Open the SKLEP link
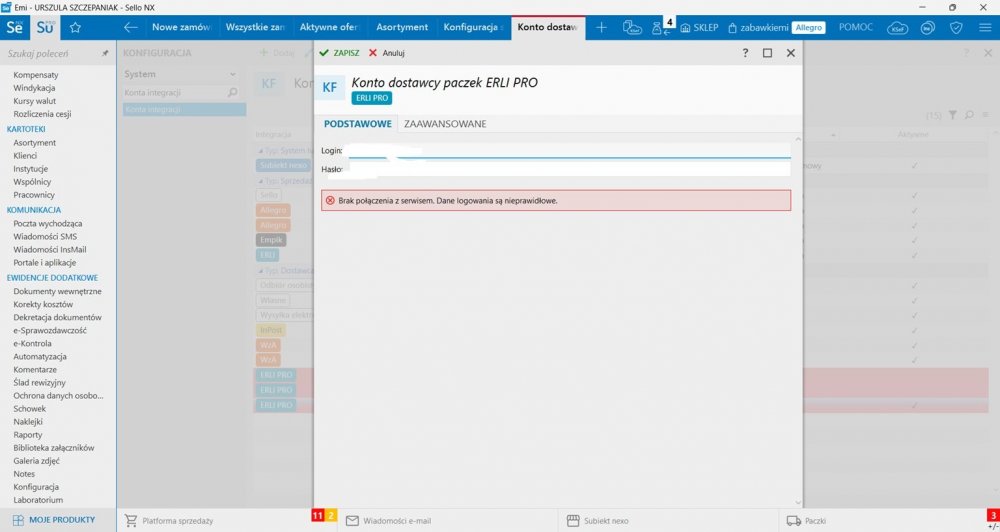The image size is (1000, 532). point(700,27)
